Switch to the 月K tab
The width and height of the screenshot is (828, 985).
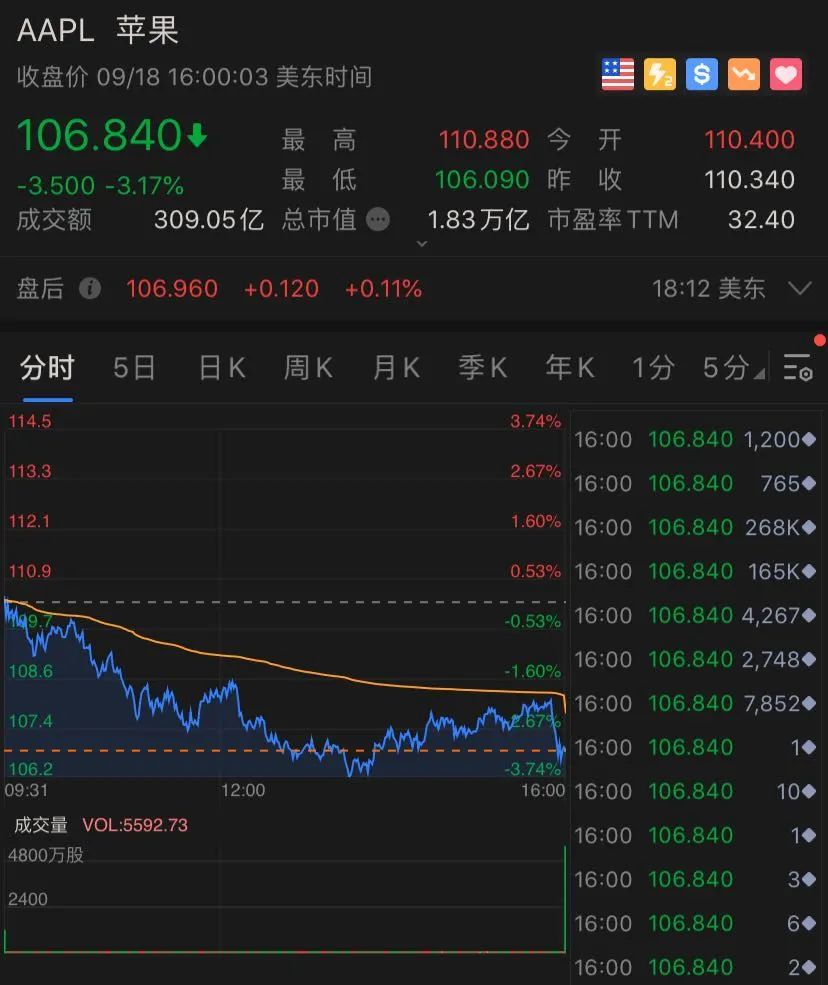tap(396, 367)
